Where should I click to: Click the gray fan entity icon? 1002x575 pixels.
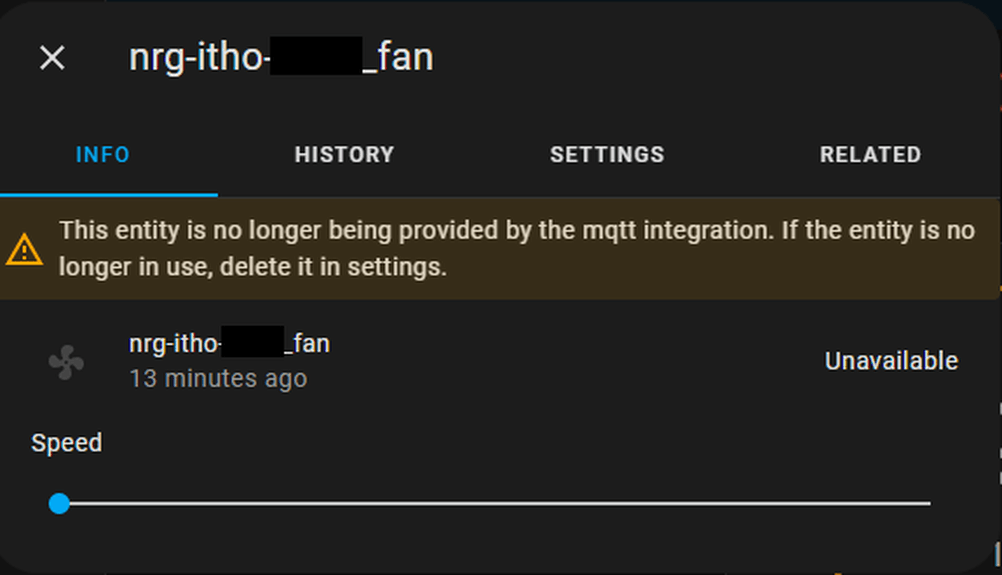coord(66,362)
